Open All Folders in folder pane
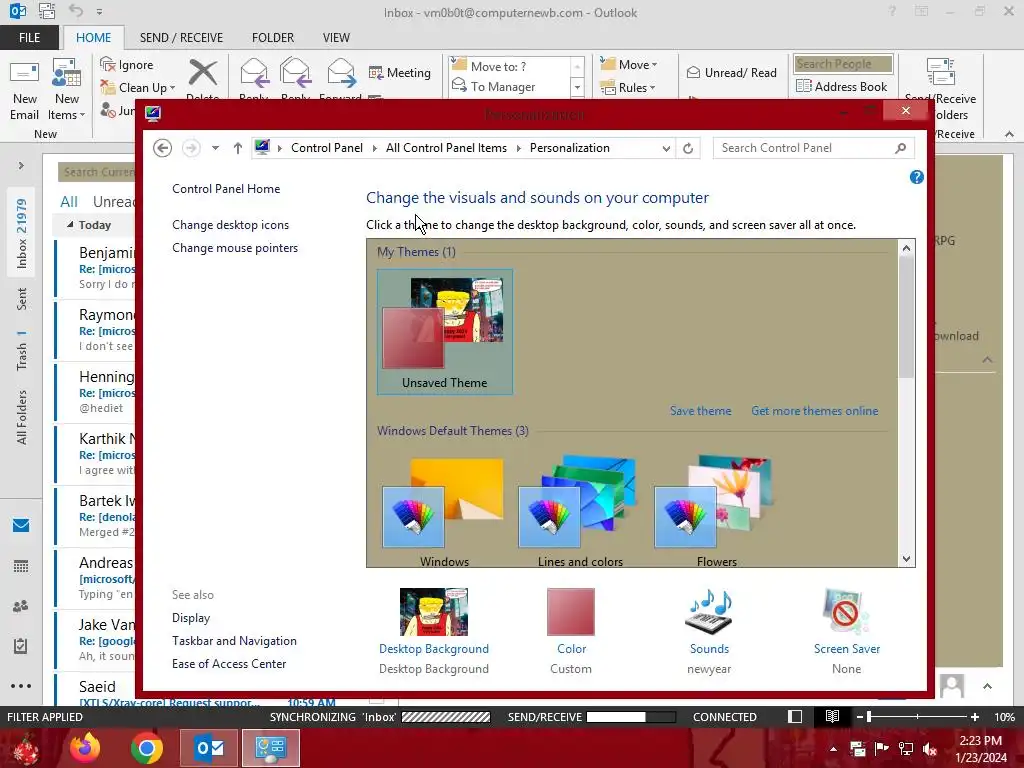1024x768 pixels. (22, 417)
